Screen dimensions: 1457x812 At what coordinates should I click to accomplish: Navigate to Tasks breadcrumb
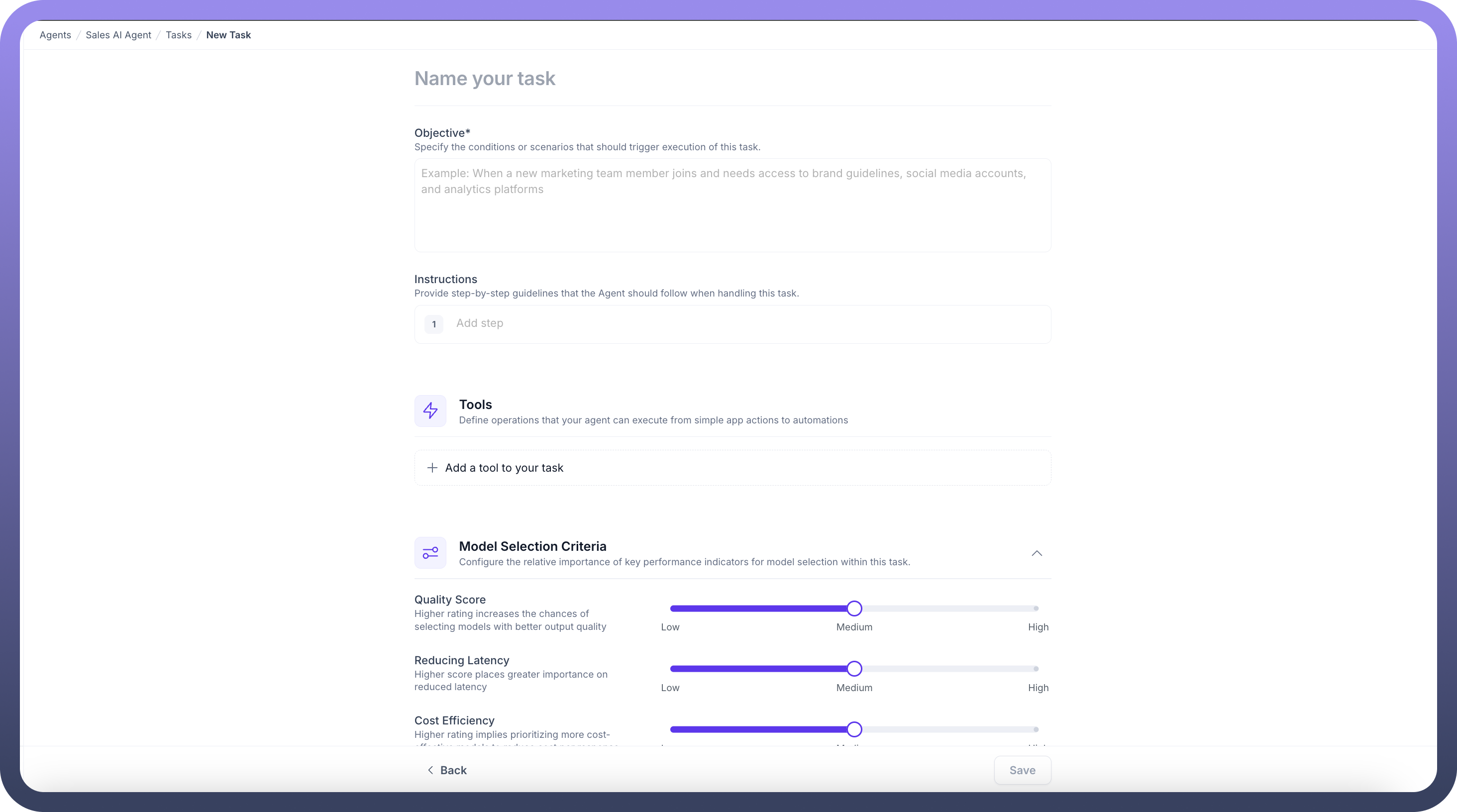click(178, 35)
